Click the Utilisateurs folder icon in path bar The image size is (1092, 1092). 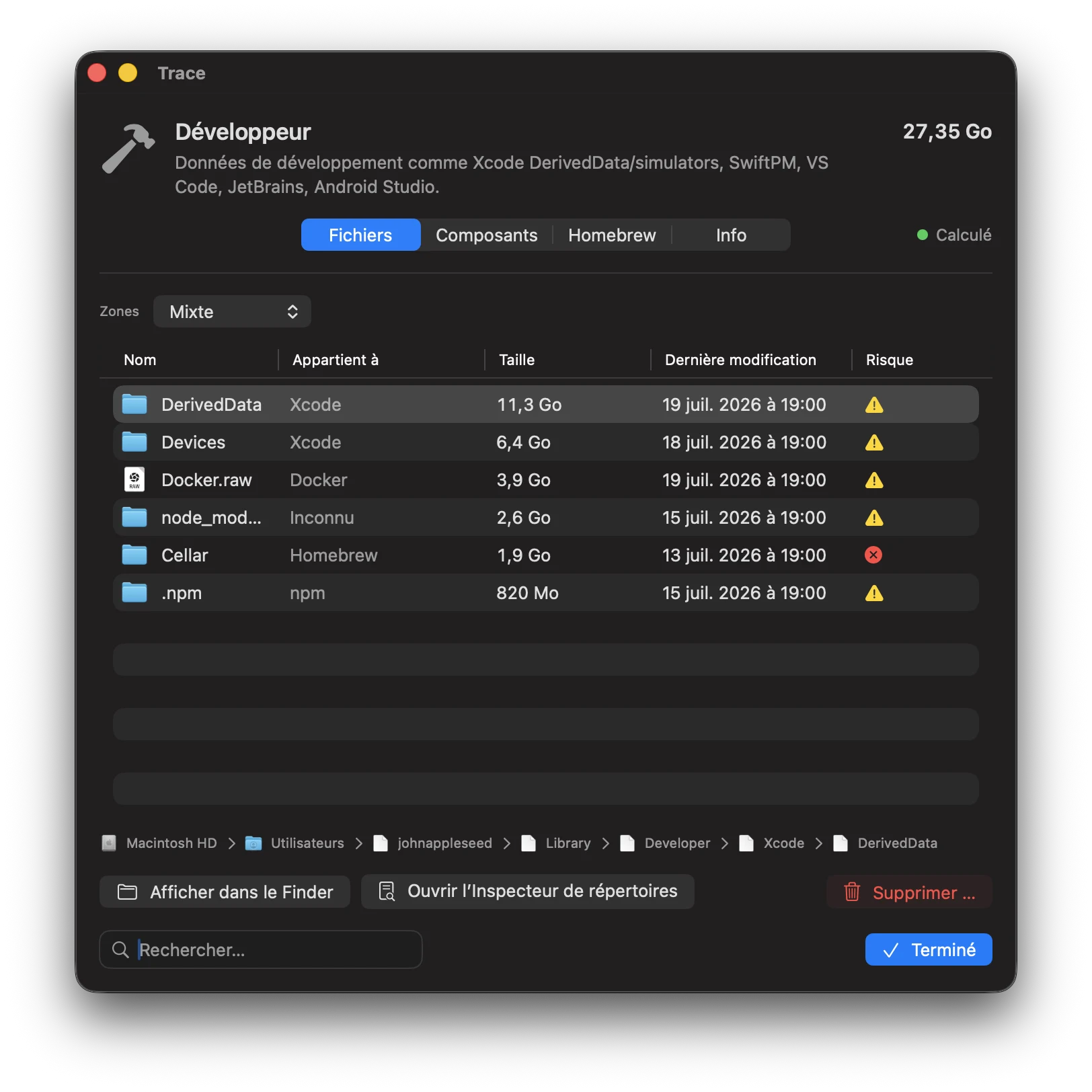[x=253, y=843]
